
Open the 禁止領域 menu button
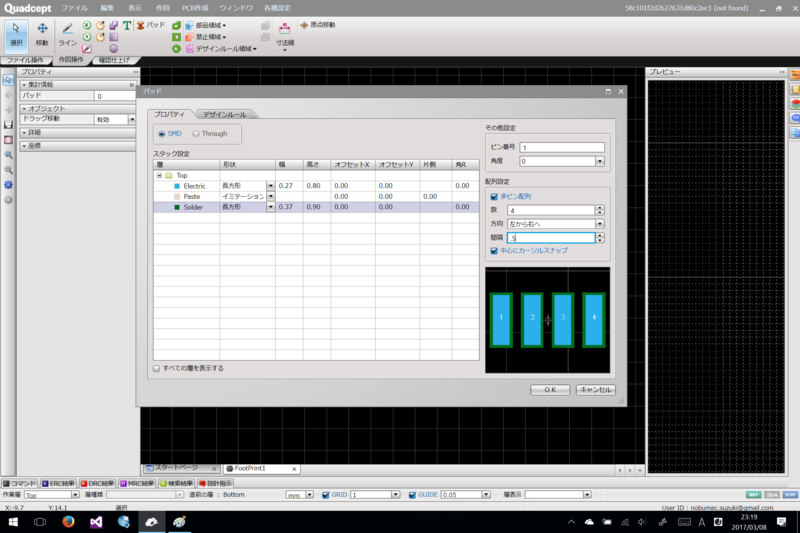pos(206,37)
